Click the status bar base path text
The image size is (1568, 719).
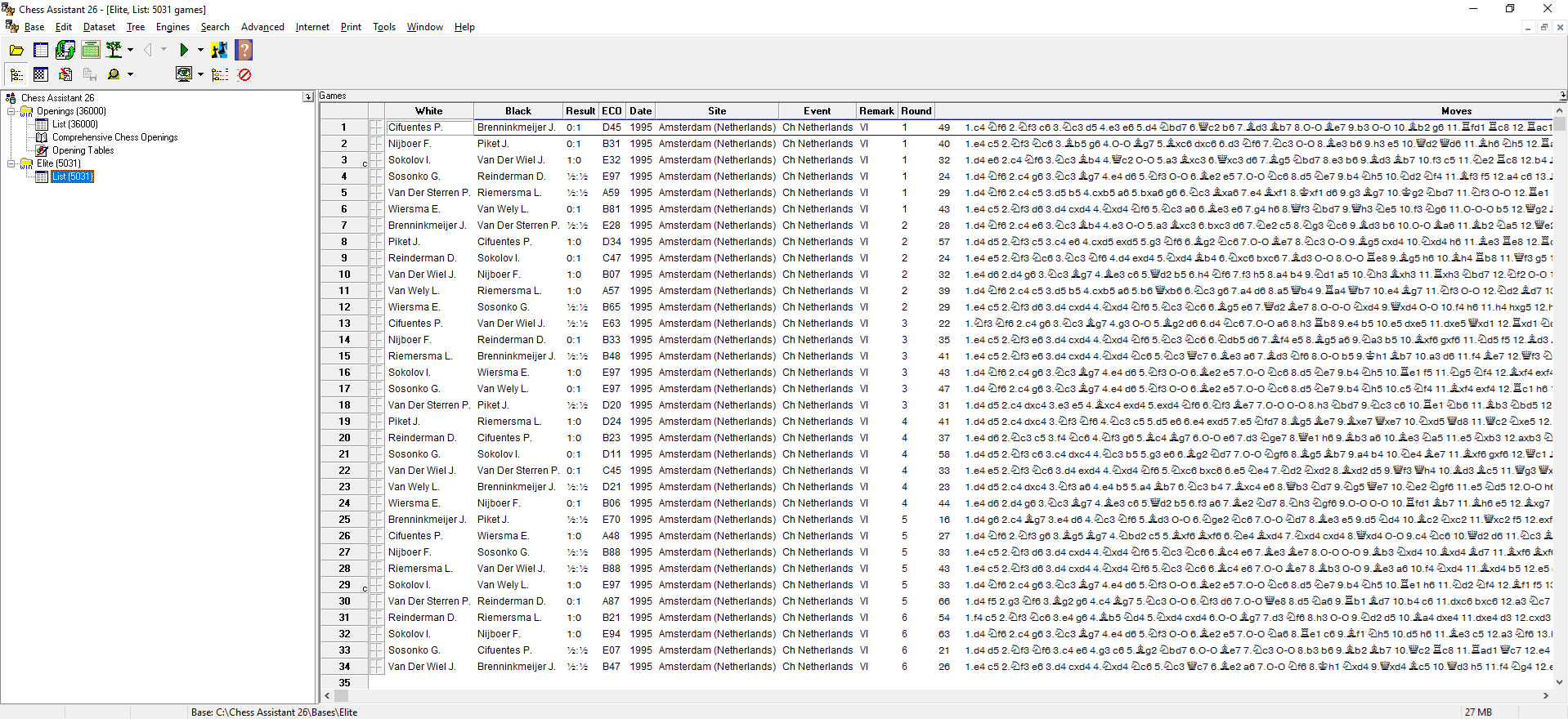[x=274, y=712]
